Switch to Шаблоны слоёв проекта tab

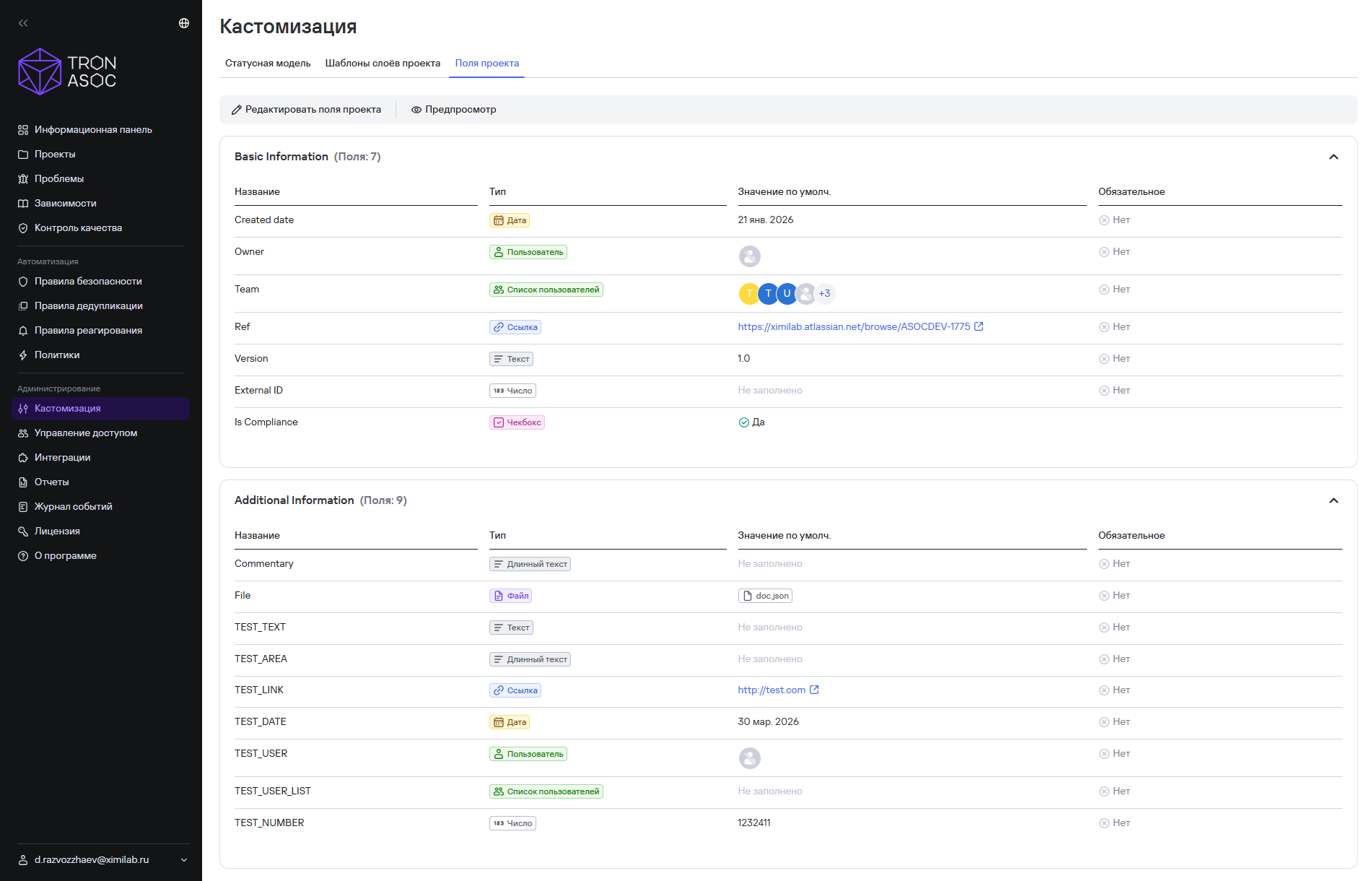pyautogui.click(x=383, y=64)
